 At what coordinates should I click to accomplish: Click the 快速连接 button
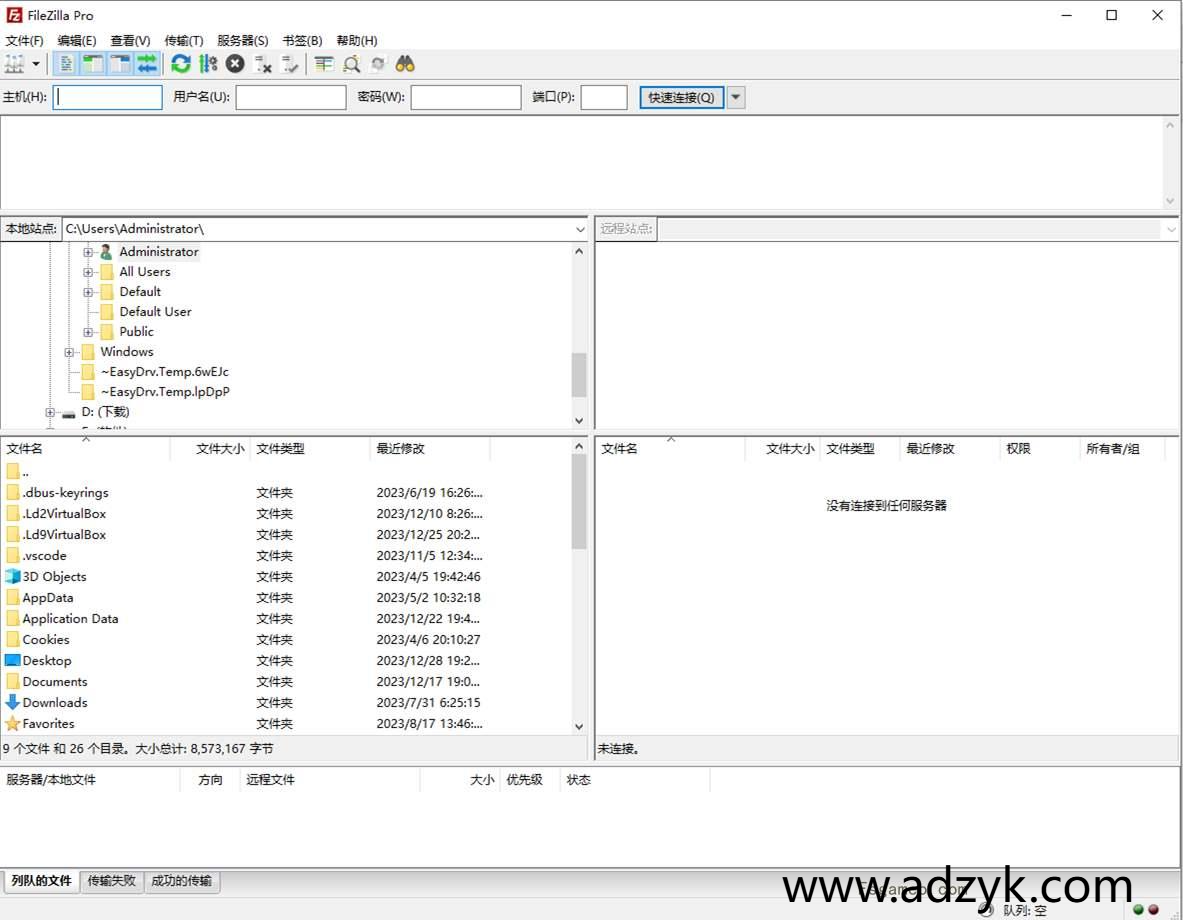click(680, 97)
